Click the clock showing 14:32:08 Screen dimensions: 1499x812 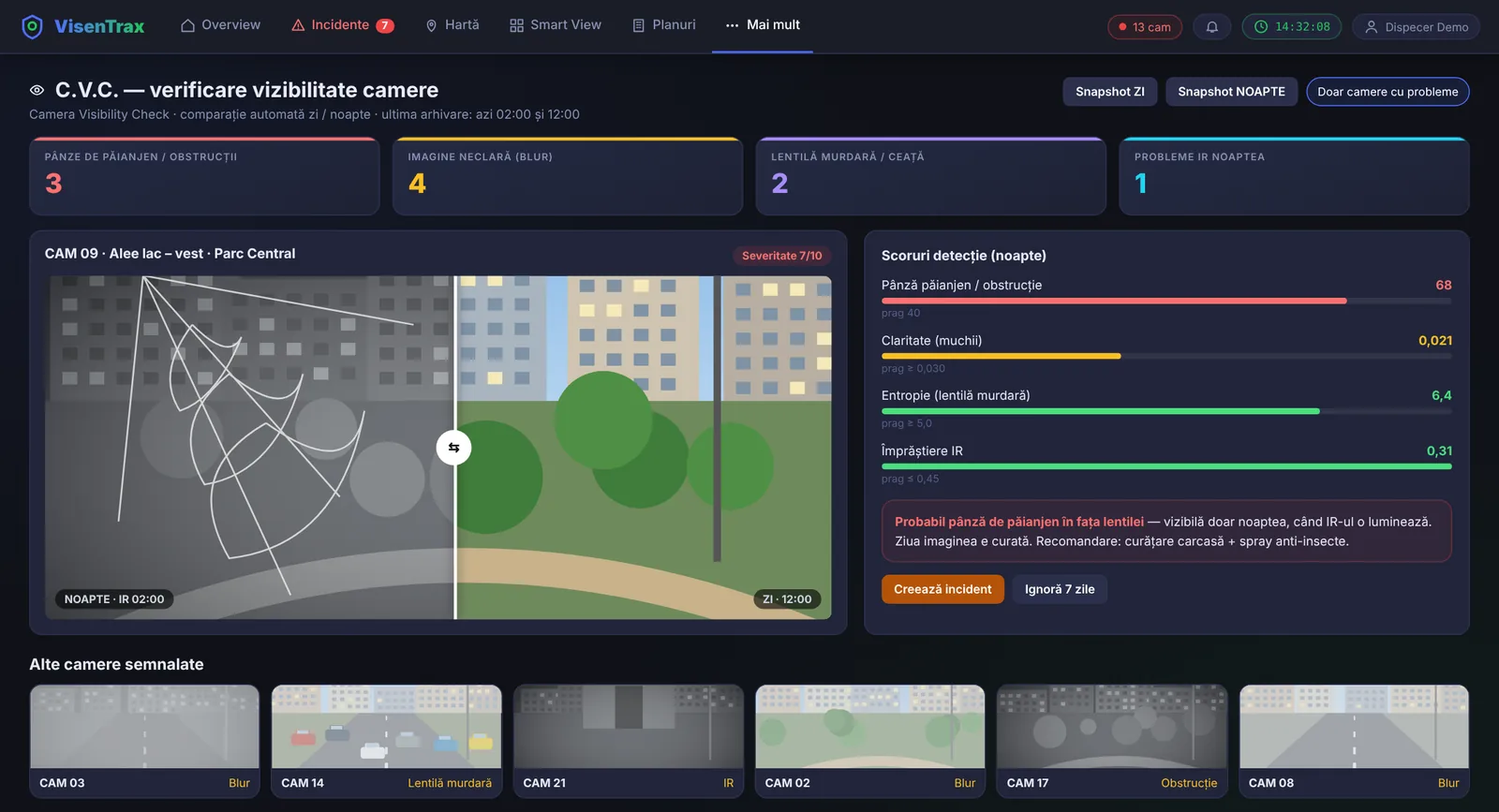(1292, 27)
